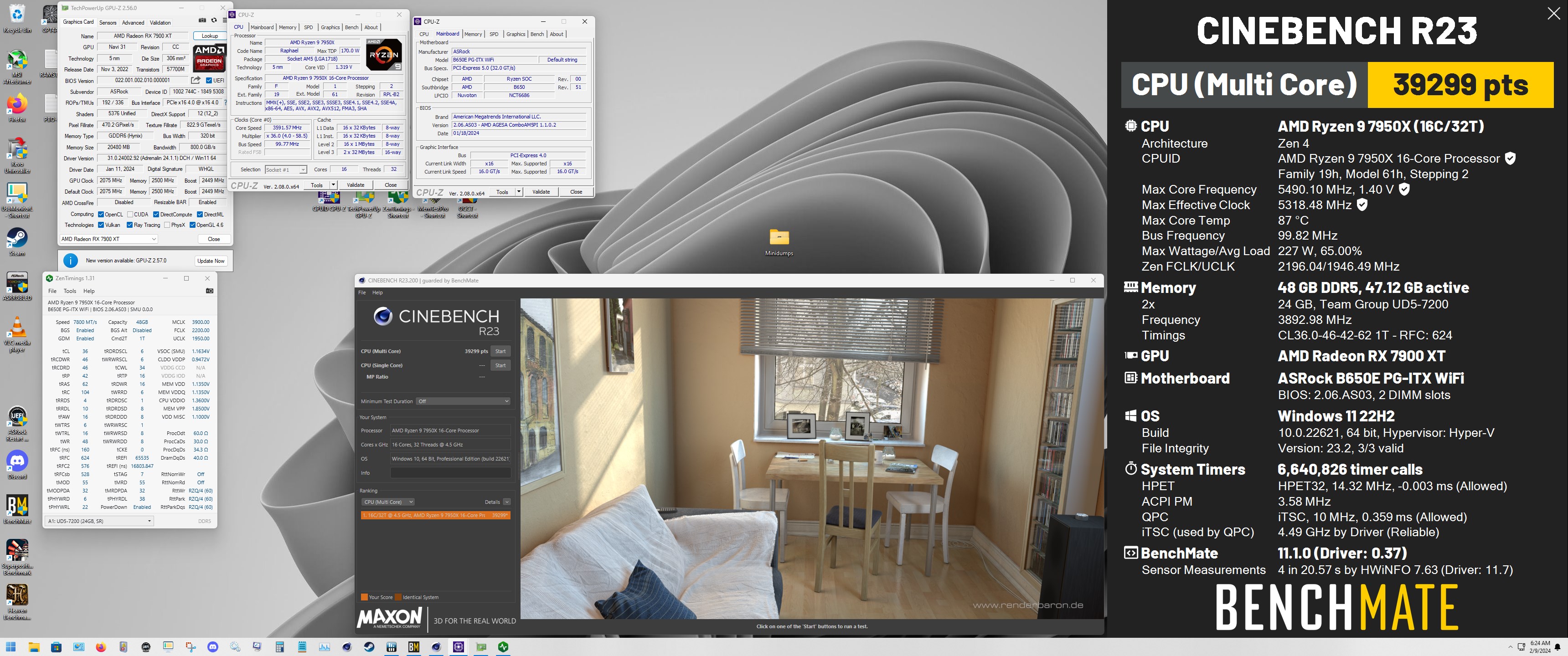The image size is (1568, 656).
Task: Click Tools dropdown arrow in CPU-Z Mainboard window
Action: point(519,192)
